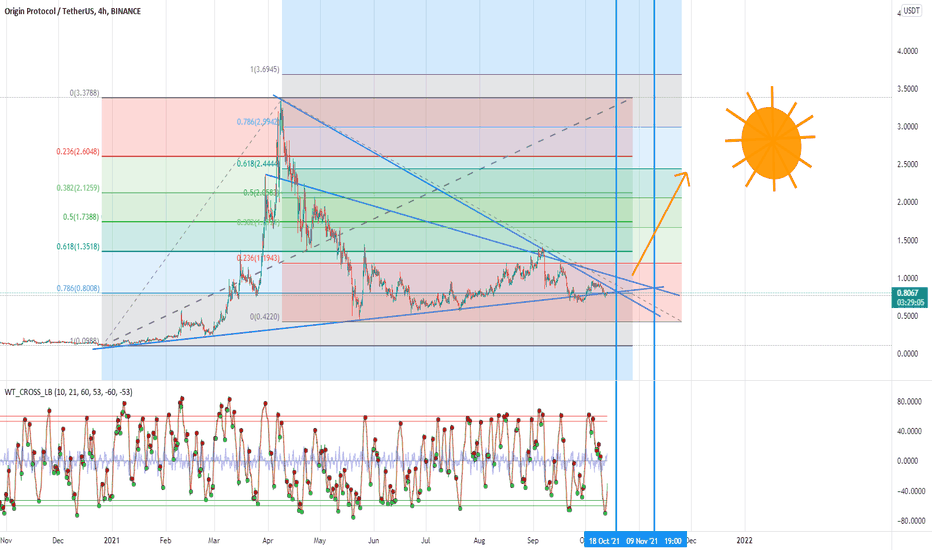Screen dimensions: 932x550
Task: Click 4.0000 on the price axis
Action: (x=907, y=51)
